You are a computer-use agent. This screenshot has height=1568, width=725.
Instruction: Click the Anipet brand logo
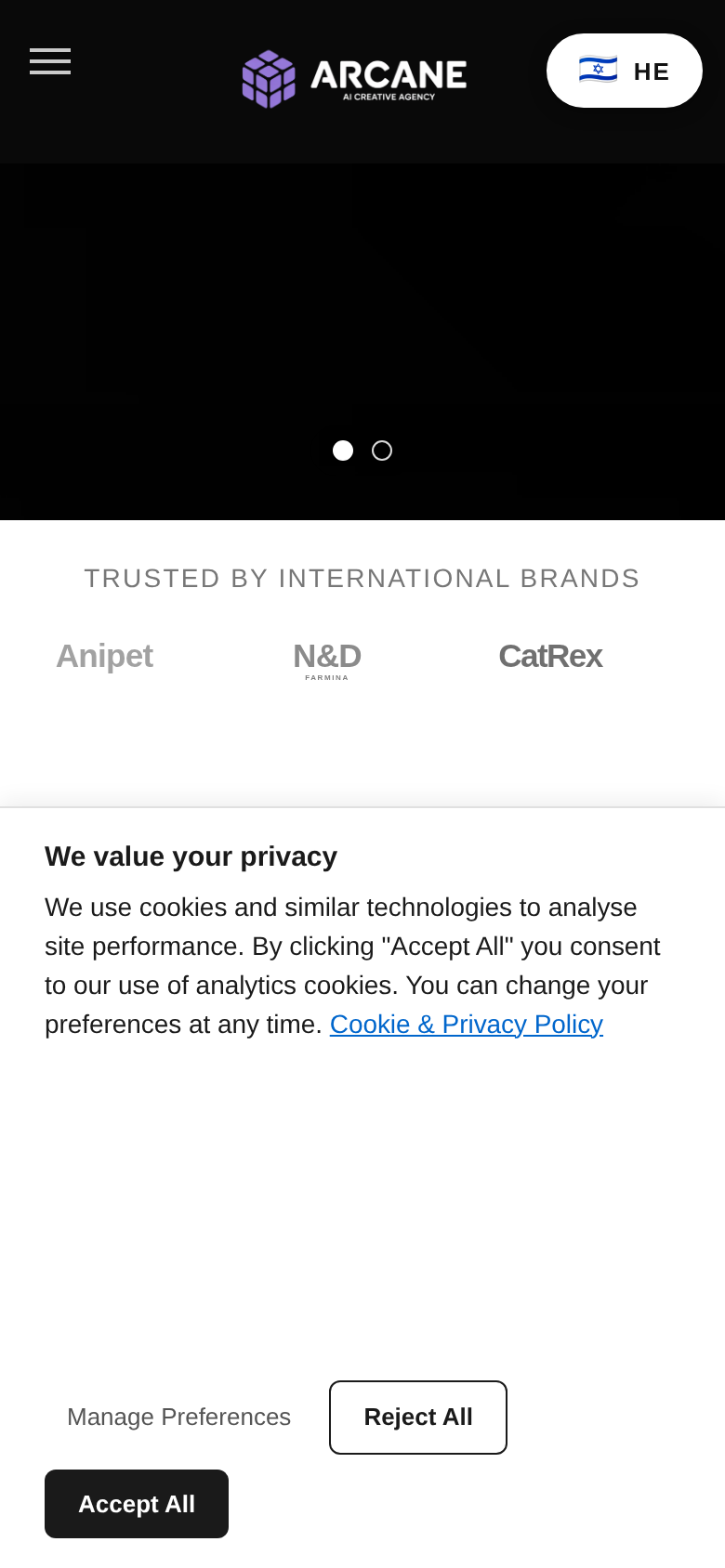[104, 656]
